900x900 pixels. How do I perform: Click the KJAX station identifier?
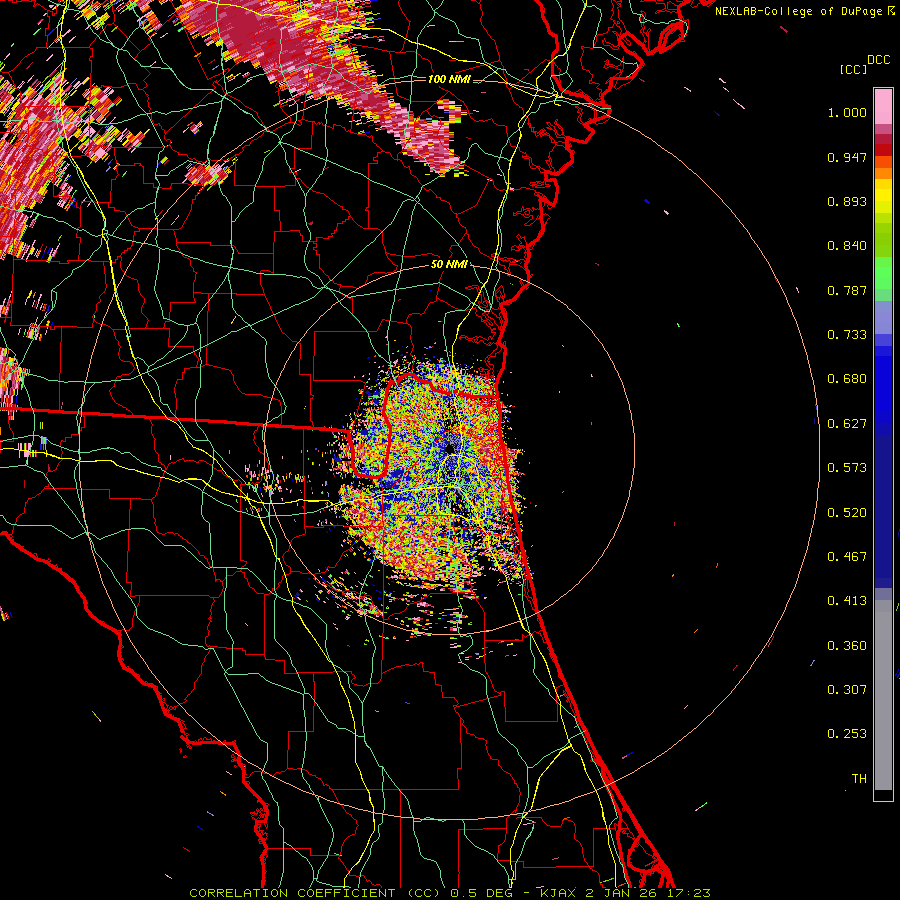tap(559, 893)
